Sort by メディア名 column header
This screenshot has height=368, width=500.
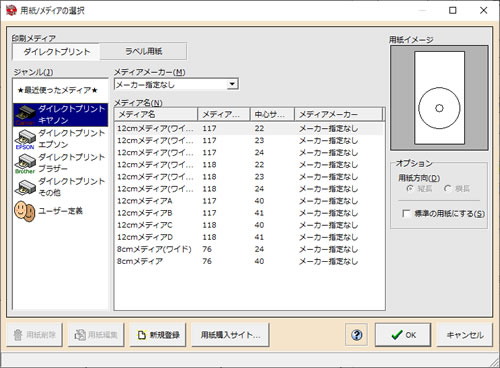156,114
